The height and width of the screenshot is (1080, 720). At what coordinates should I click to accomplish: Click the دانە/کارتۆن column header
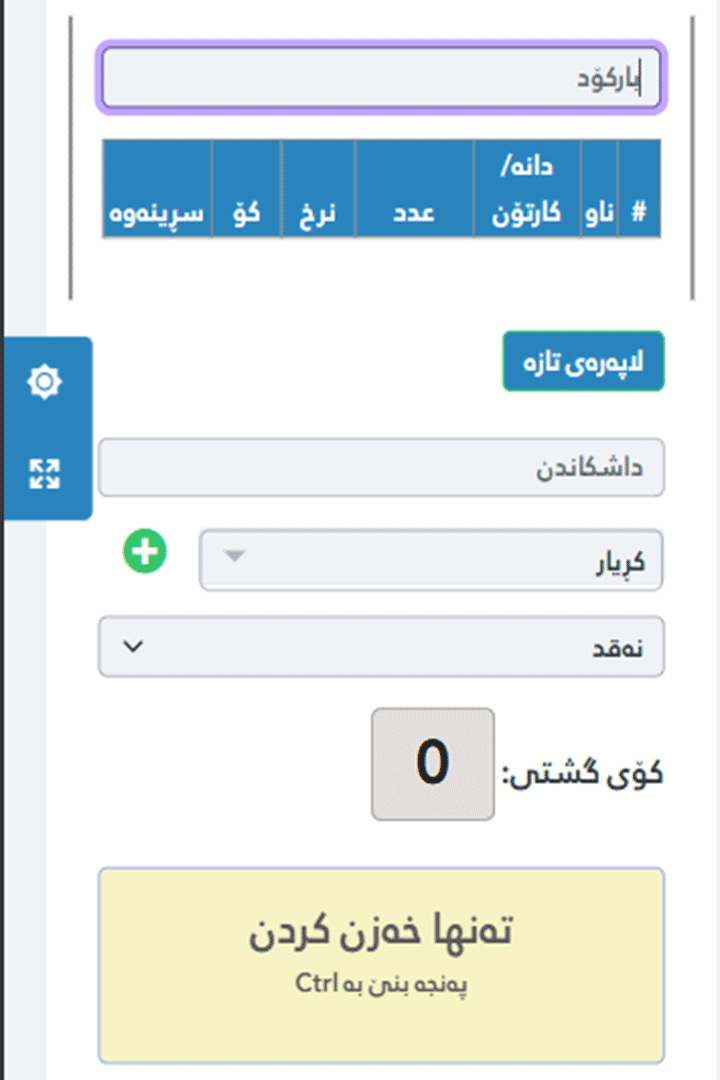[527, 190]
